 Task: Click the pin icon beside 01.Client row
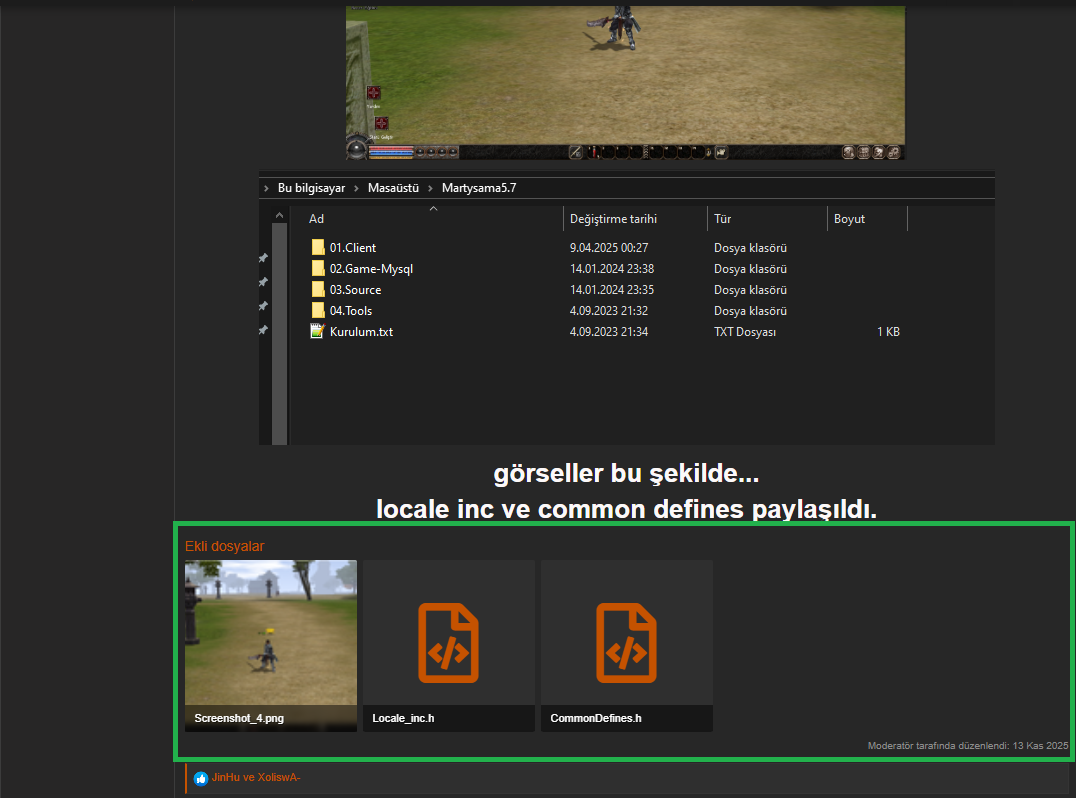coord(263,258)
